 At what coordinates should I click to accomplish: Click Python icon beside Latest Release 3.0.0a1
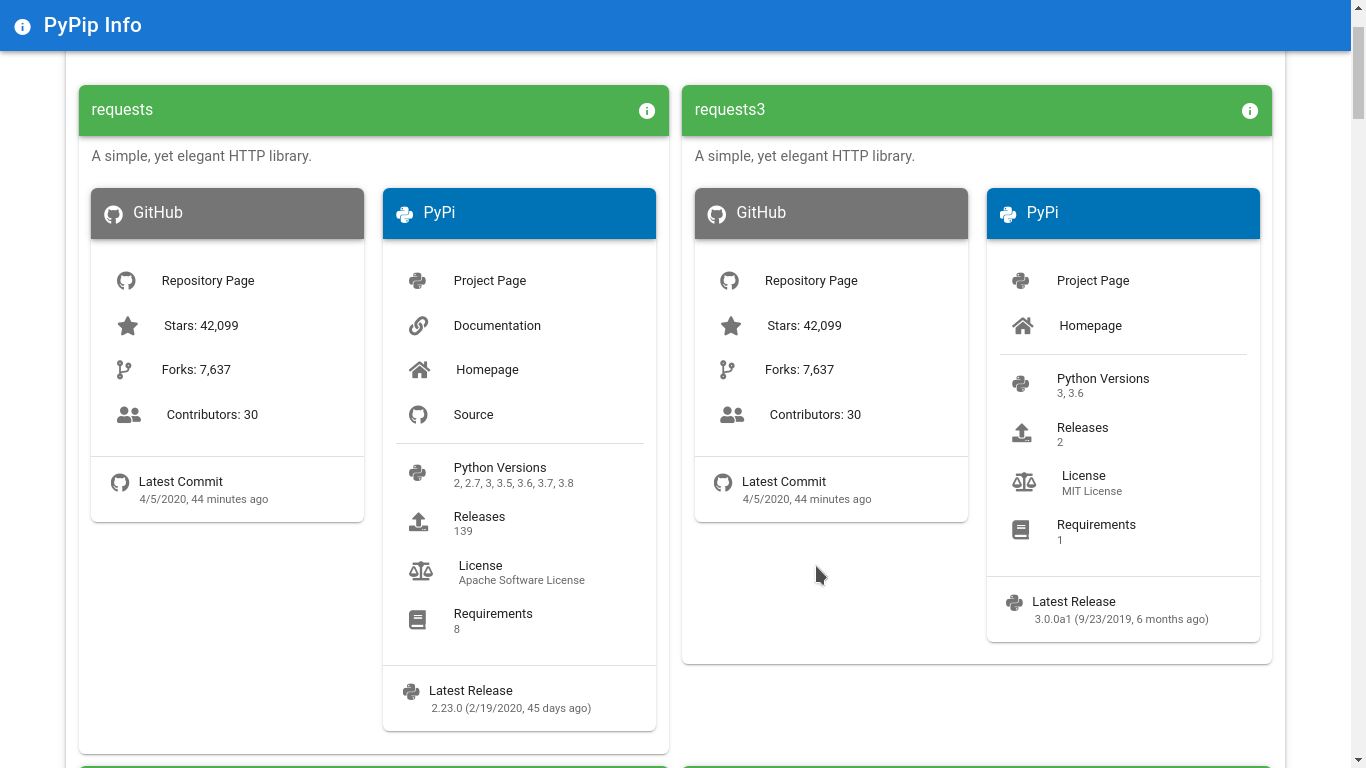tap(1014, 603)
